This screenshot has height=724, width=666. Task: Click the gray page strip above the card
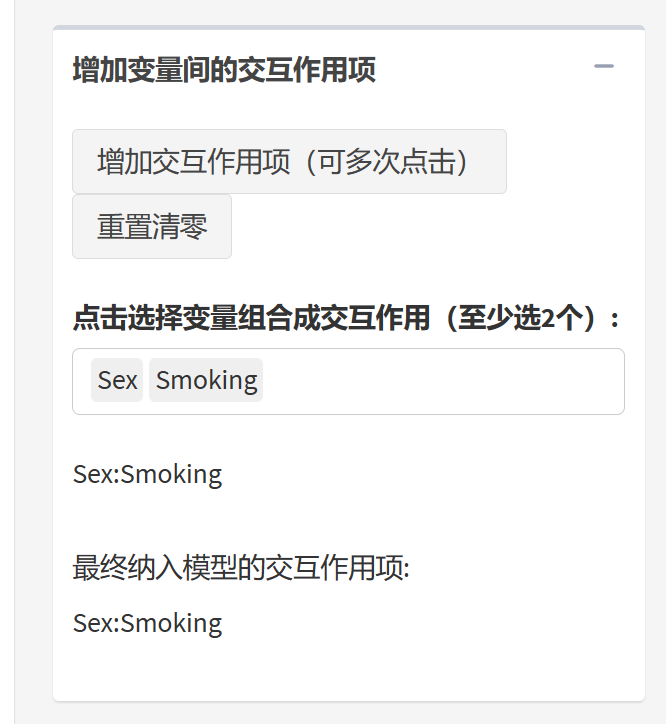pos(348,11)
